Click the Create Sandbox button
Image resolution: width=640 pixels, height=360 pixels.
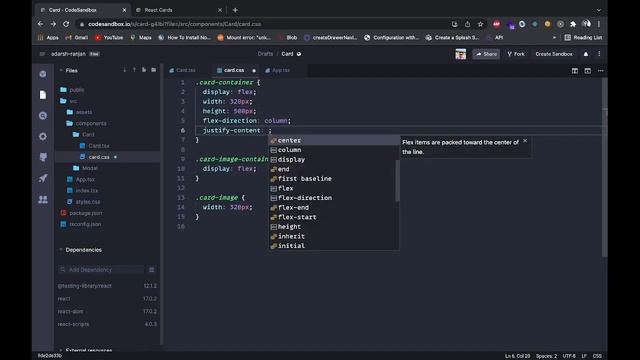click(x=554, y=54)
